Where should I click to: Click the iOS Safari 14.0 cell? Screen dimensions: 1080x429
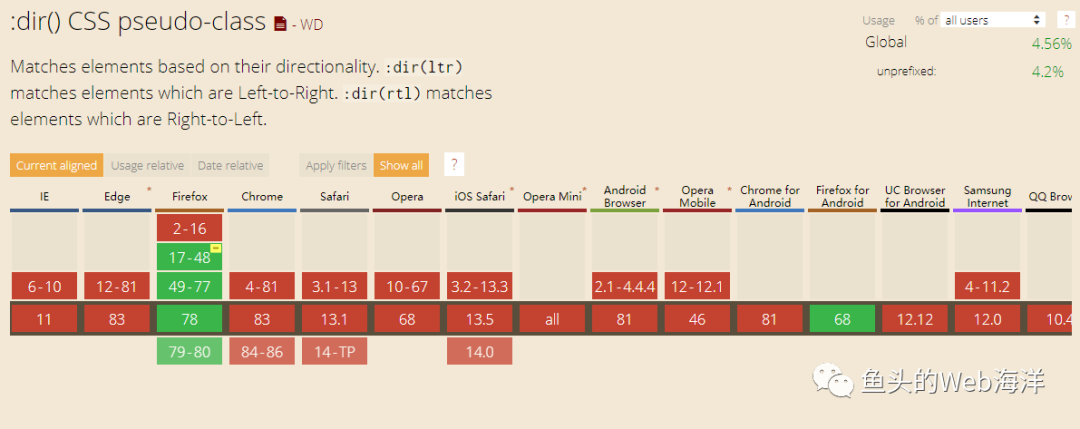pyautogui.click(x=479, y=351)
